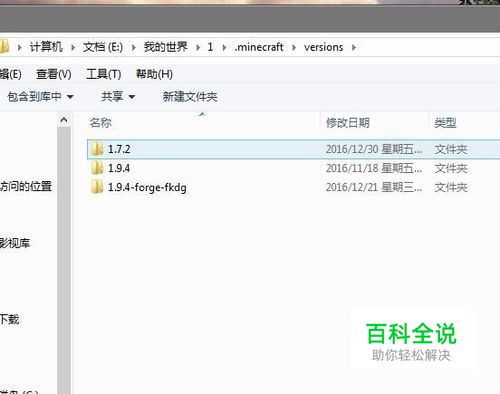Click the 2016/11/18 date of 1.9.4

point(374,168)
